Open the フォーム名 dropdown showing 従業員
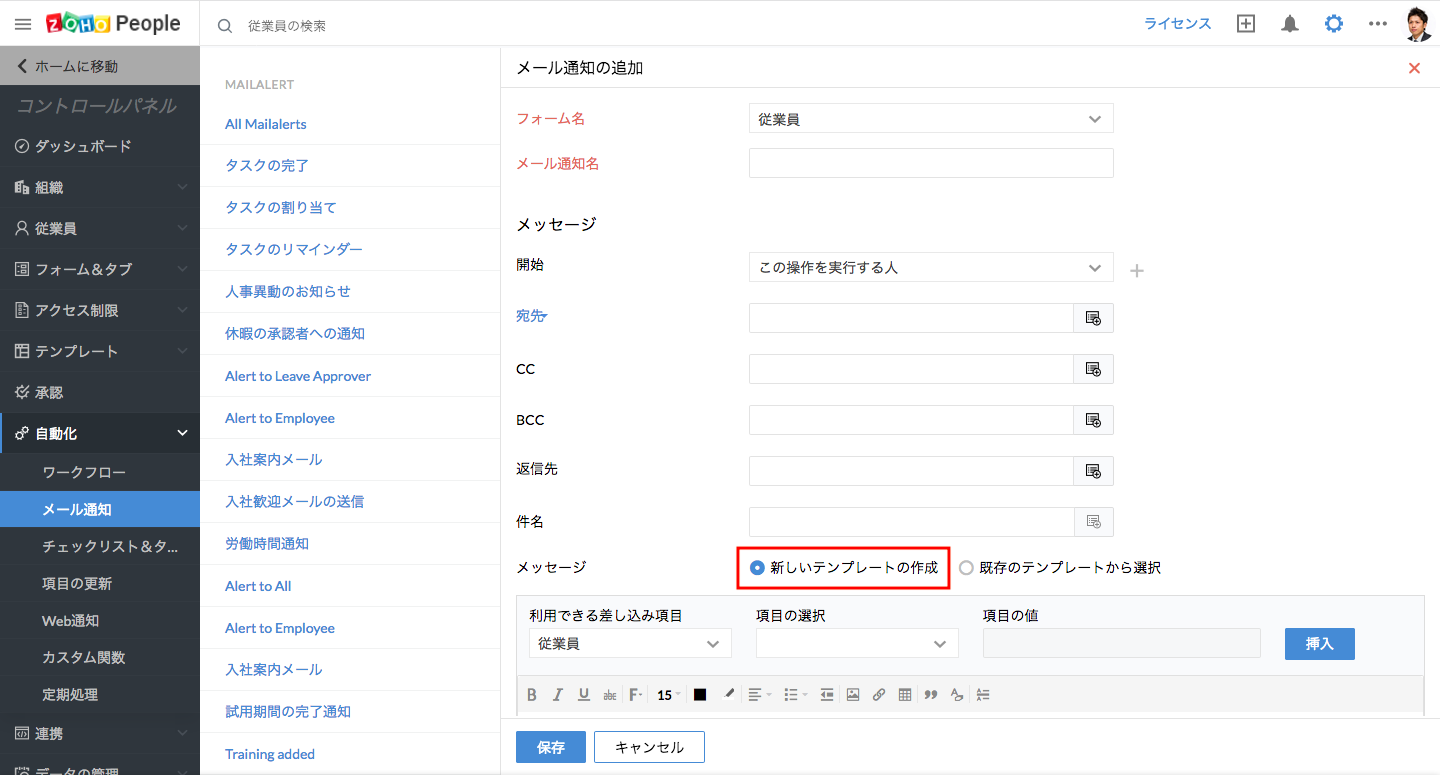This screenshot has height=775, width=1440. click(x=930, y=119)
